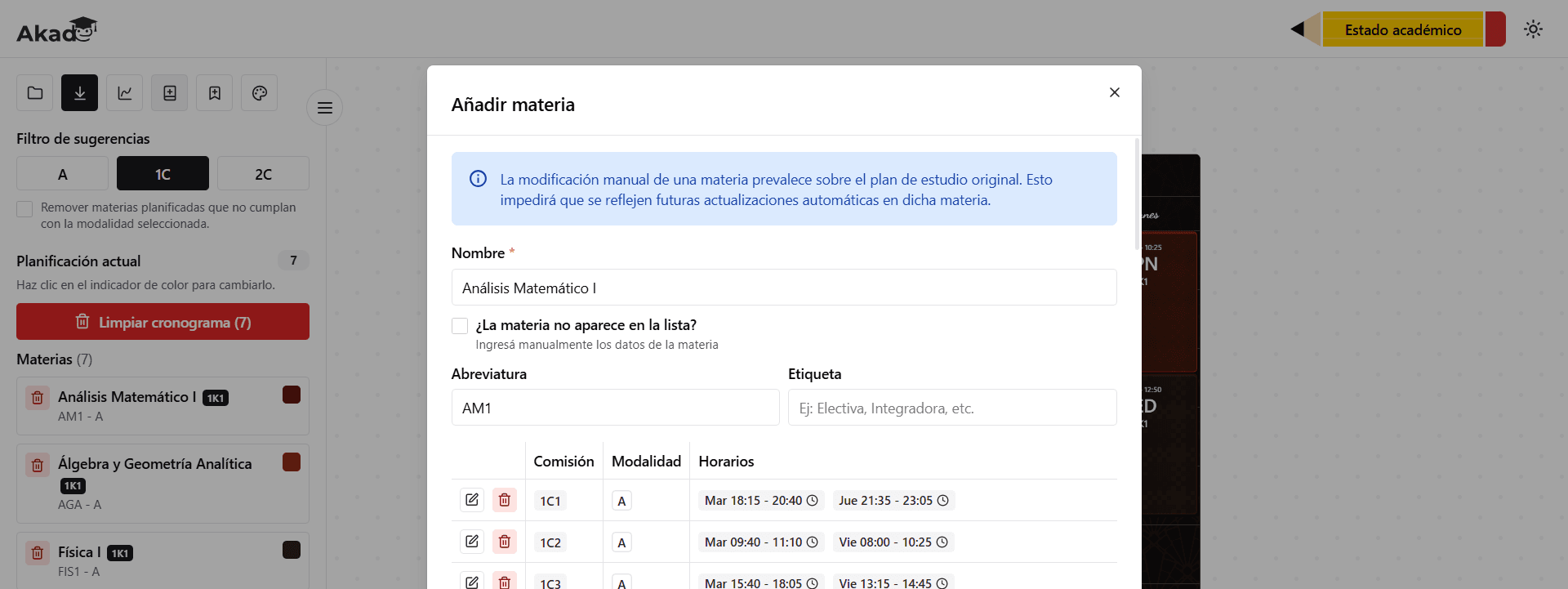
Task: Change color of Álgebra y Geometría Analítica
Action: pyautogui.click(x=292, y=462)
